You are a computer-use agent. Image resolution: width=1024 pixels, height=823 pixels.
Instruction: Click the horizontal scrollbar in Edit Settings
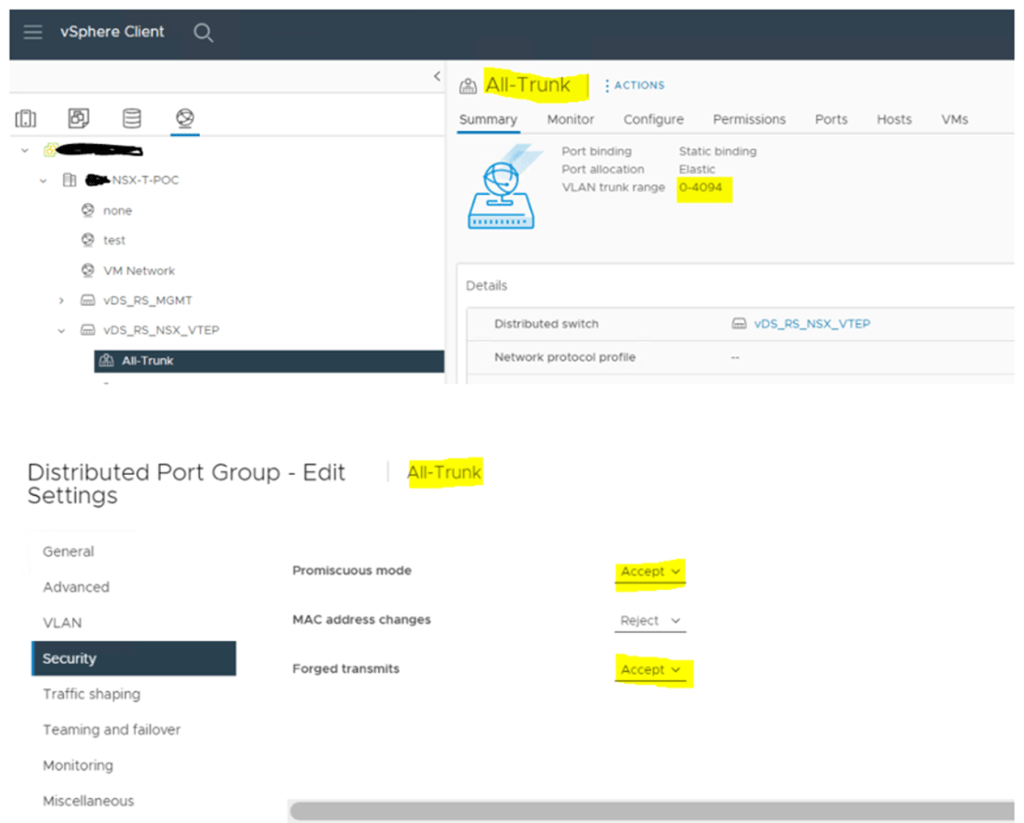pos(650,810)
